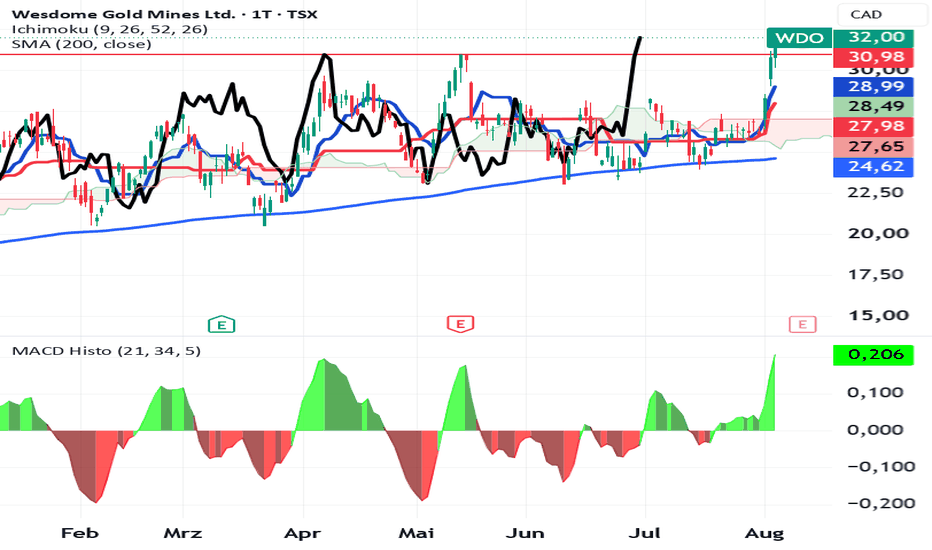Click the Apr label on the time axis
This screenshot has height=550, width=932.
coord(303,533)
